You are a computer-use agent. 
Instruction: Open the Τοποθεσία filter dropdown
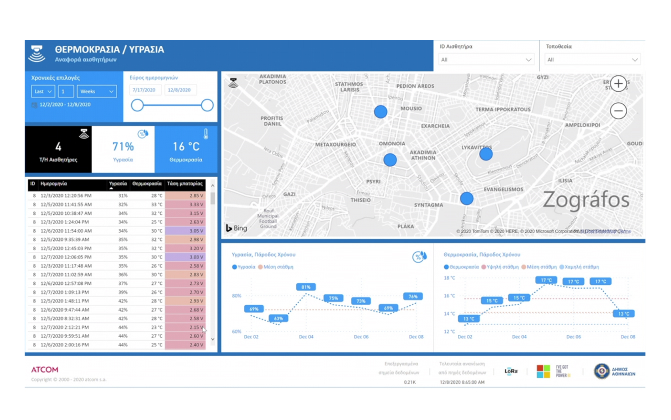pyautogui.click(x=592, y=60)
